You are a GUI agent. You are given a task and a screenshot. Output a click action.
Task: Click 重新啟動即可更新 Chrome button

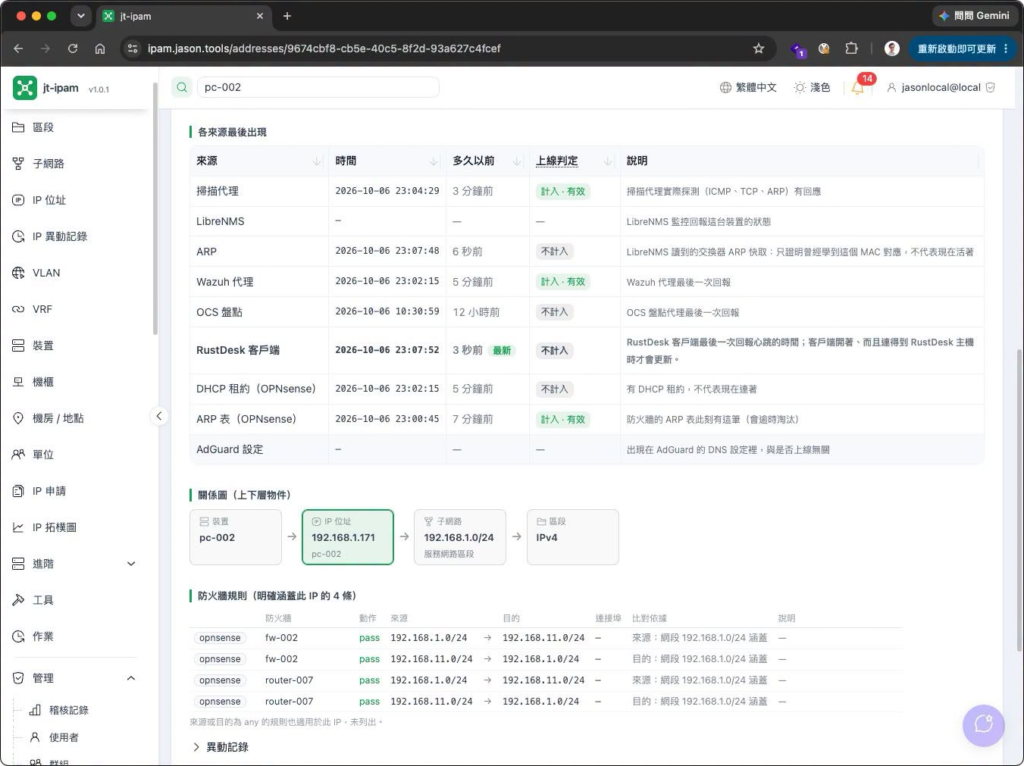tap(962, 48)
